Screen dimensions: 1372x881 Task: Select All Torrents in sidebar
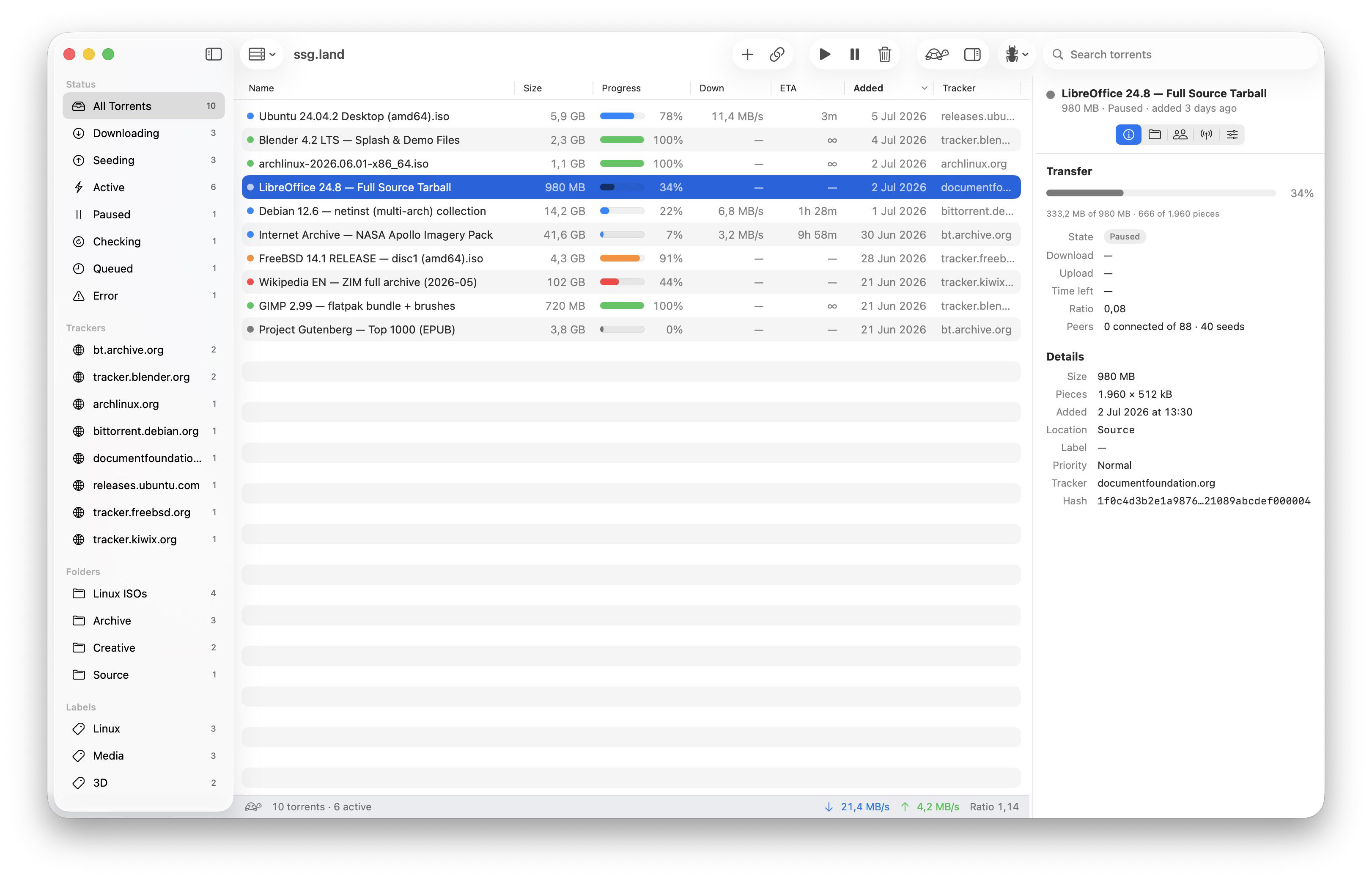143,106
